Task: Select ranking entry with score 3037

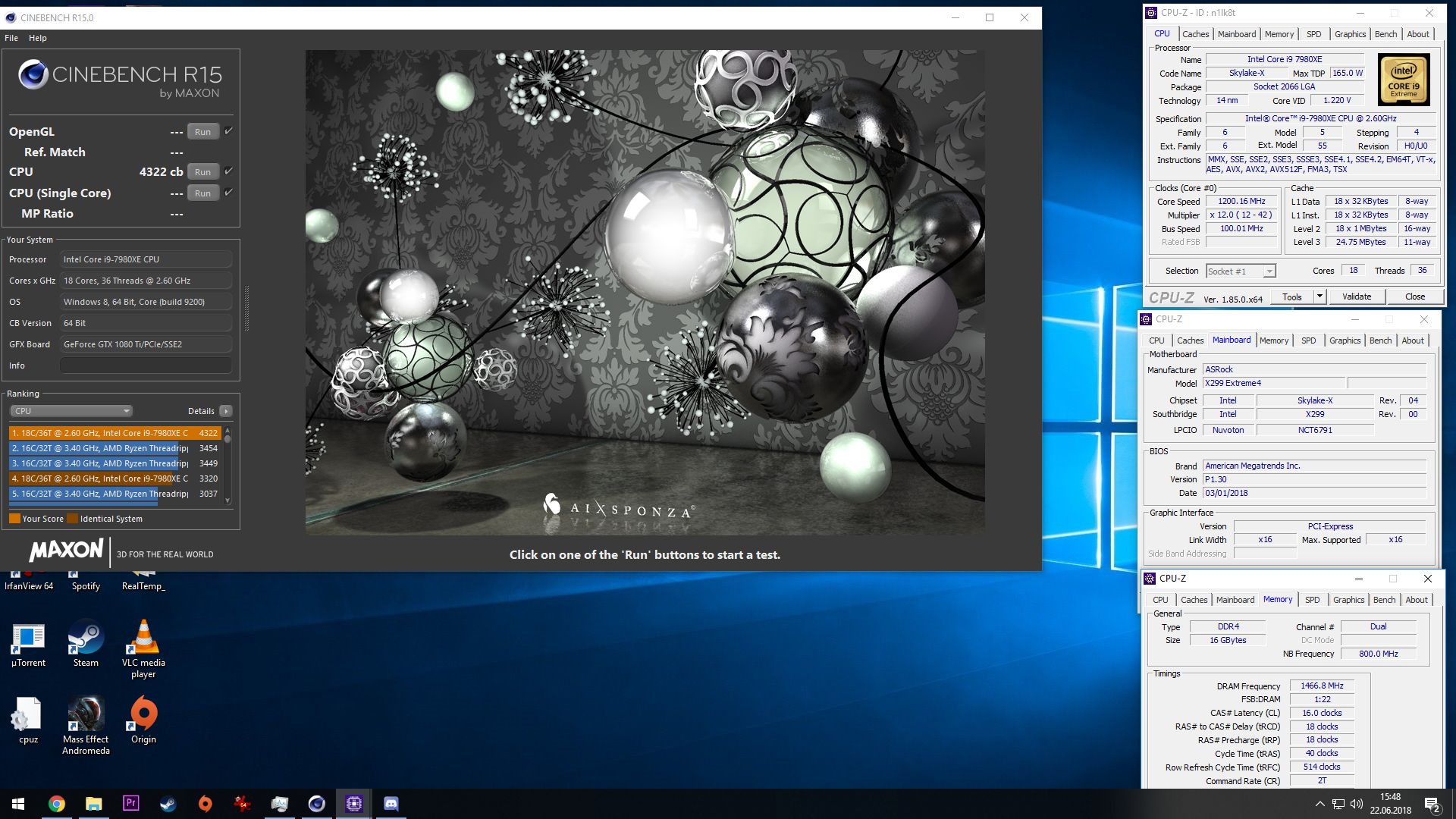Action: 115,494
